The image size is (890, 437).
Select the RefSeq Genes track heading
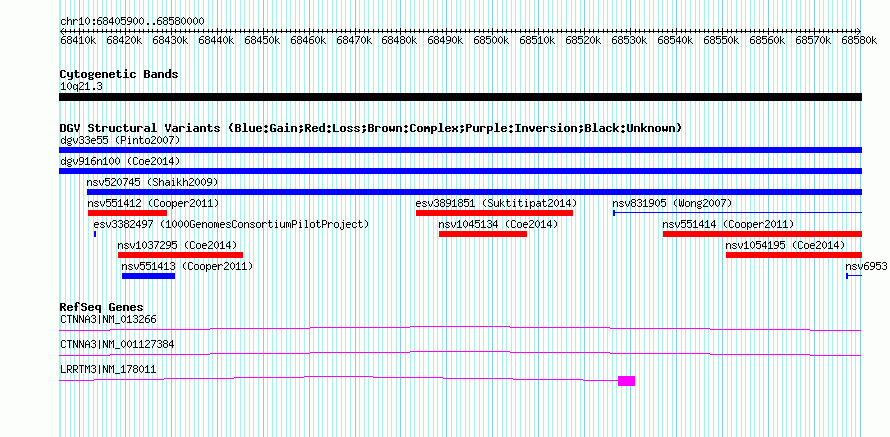(102, 308)
